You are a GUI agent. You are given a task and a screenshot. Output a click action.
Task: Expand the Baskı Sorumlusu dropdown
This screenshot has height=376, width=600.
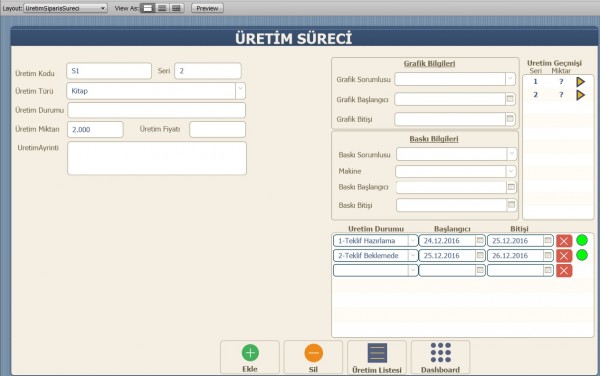click(512, 154)
